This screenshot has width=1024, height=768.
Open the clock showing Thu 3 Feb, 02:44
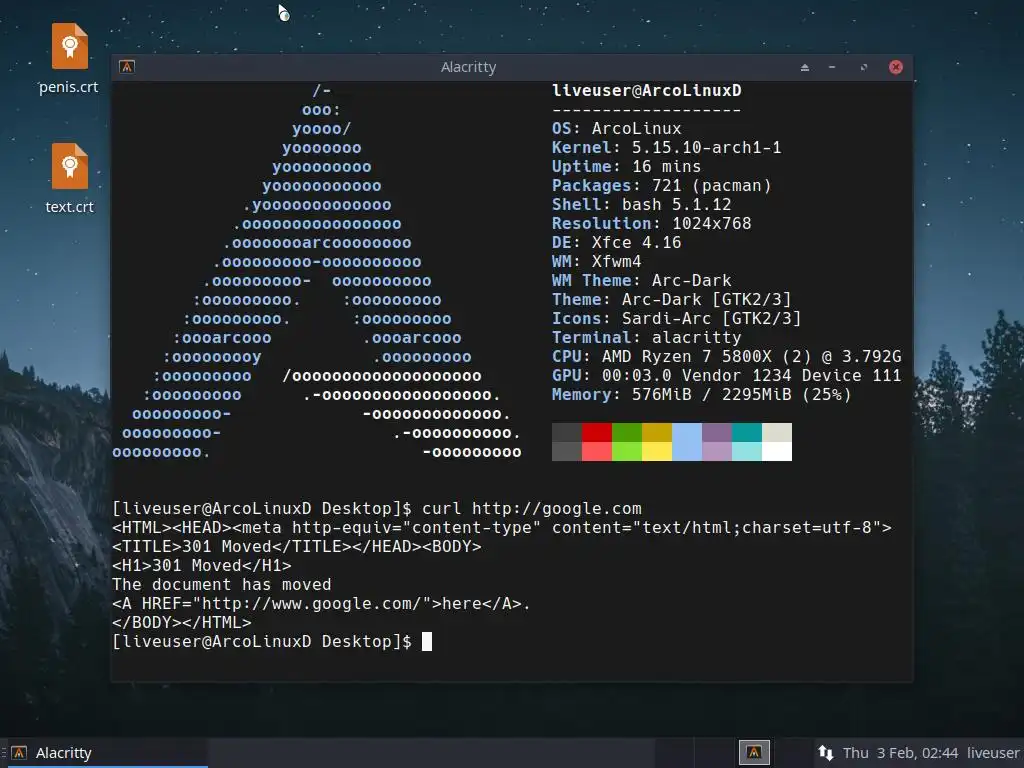click(900, 753)
